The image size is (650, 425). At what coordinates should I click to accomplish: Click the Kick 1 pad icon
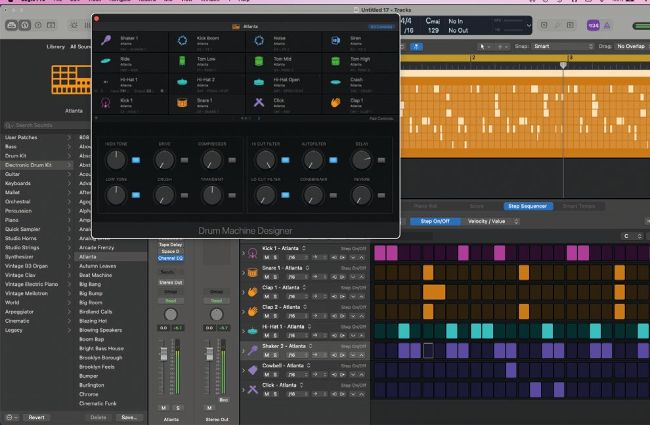[106, 102]
